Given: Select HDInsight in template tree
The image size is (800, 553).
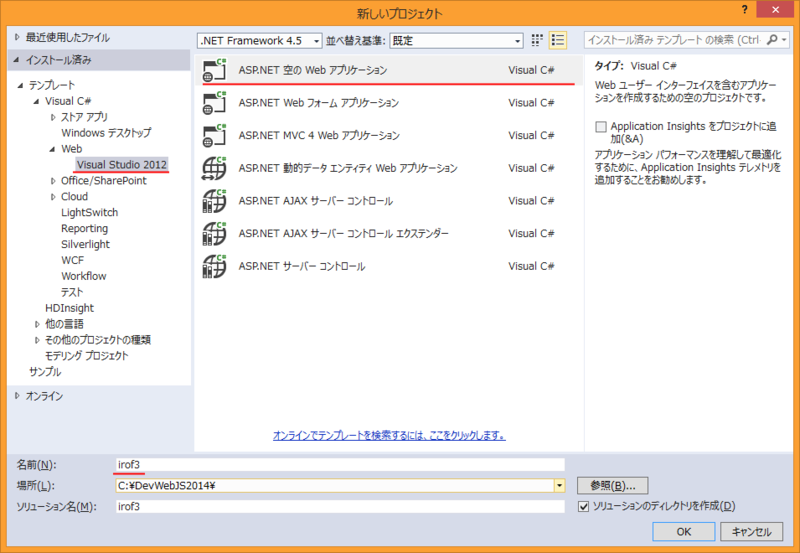Looking at the screenshot, I should [x=69, y=308].
